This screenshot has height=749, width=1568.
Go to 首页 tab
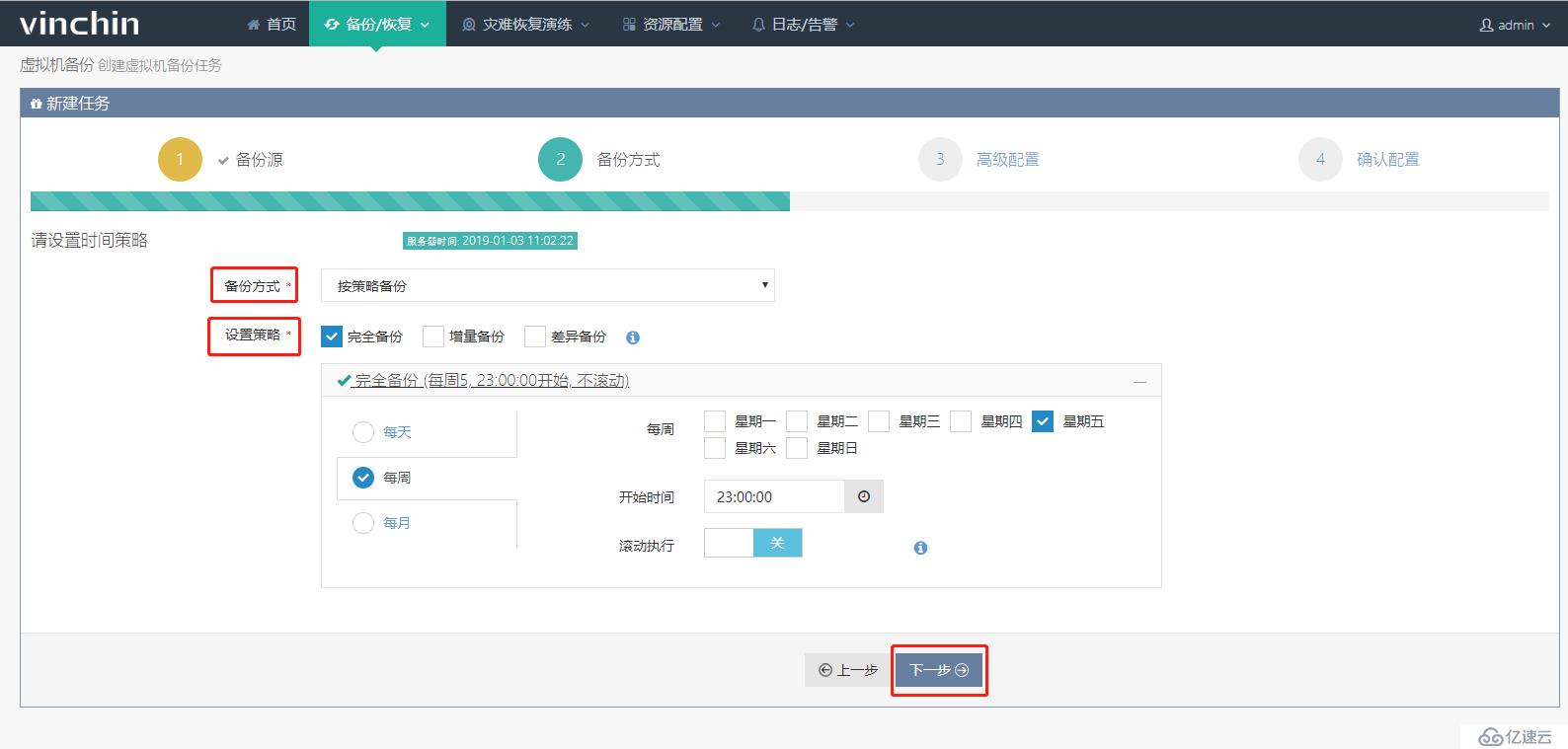click(x=272, y=24)
